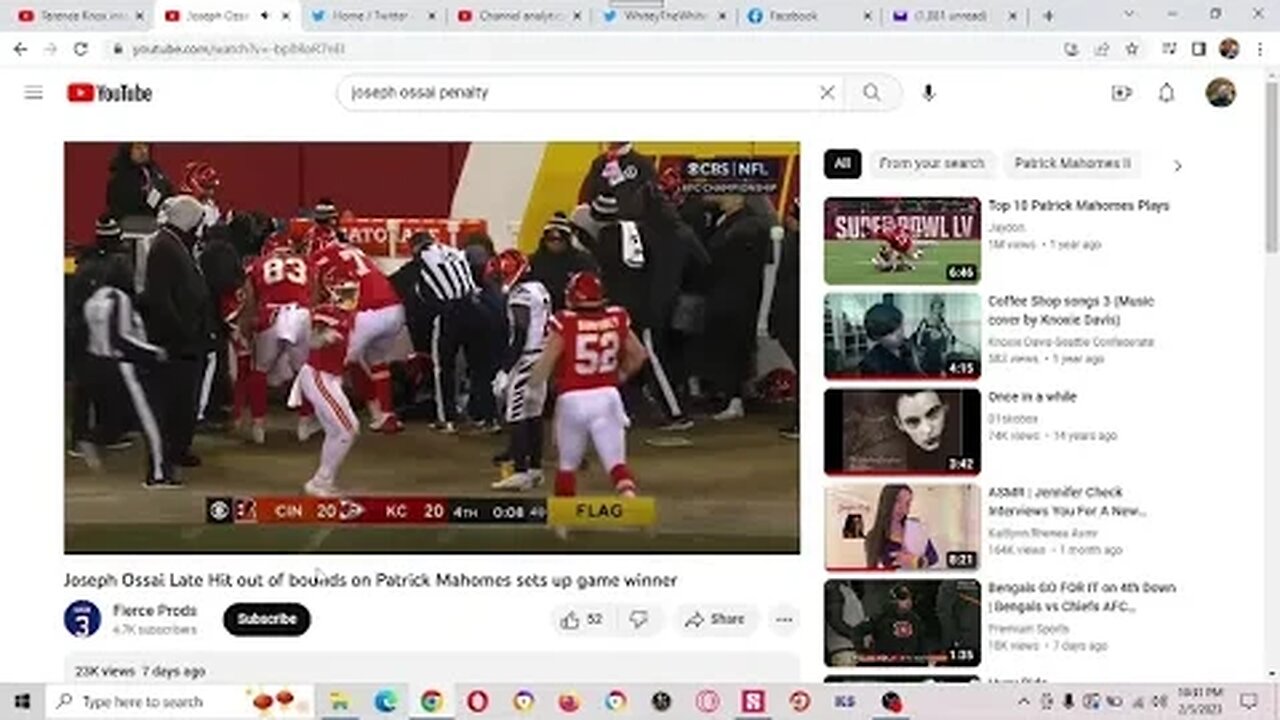Open the Once in a while video title

click(x=1032, y=396)
